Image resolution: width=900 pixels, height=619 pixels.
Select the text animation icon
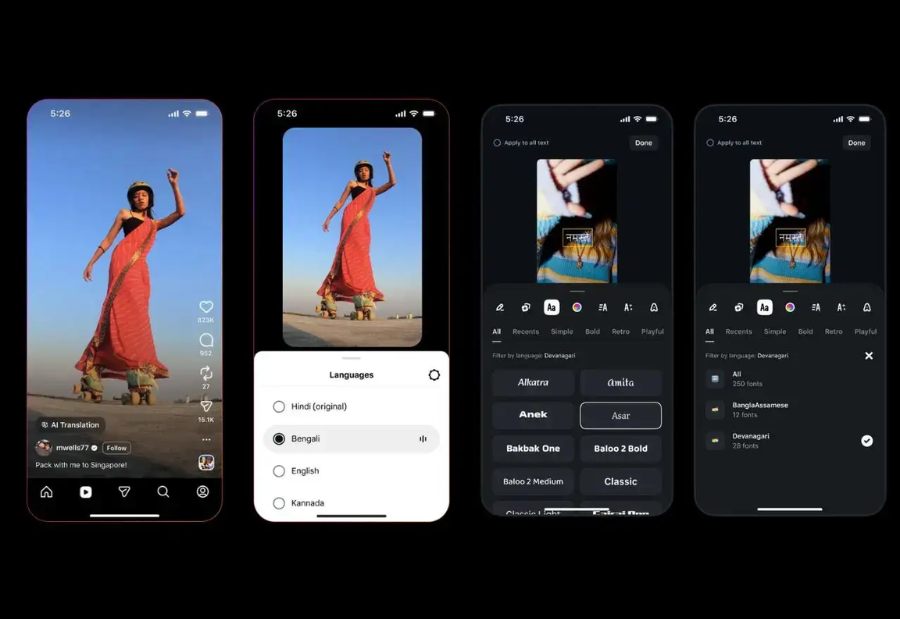point(626,307)
